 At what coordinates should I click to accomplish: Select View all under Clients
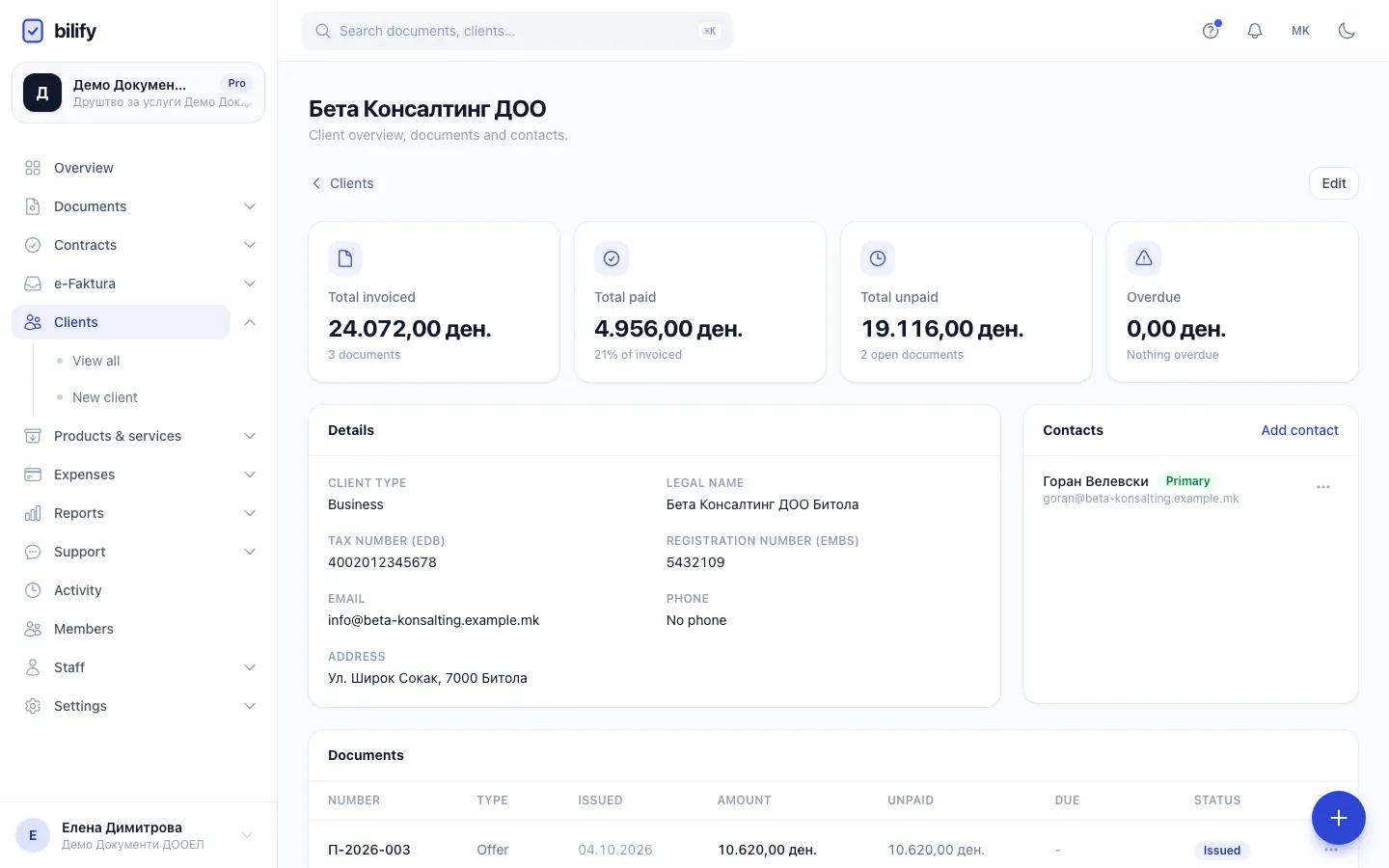point(96,361)
